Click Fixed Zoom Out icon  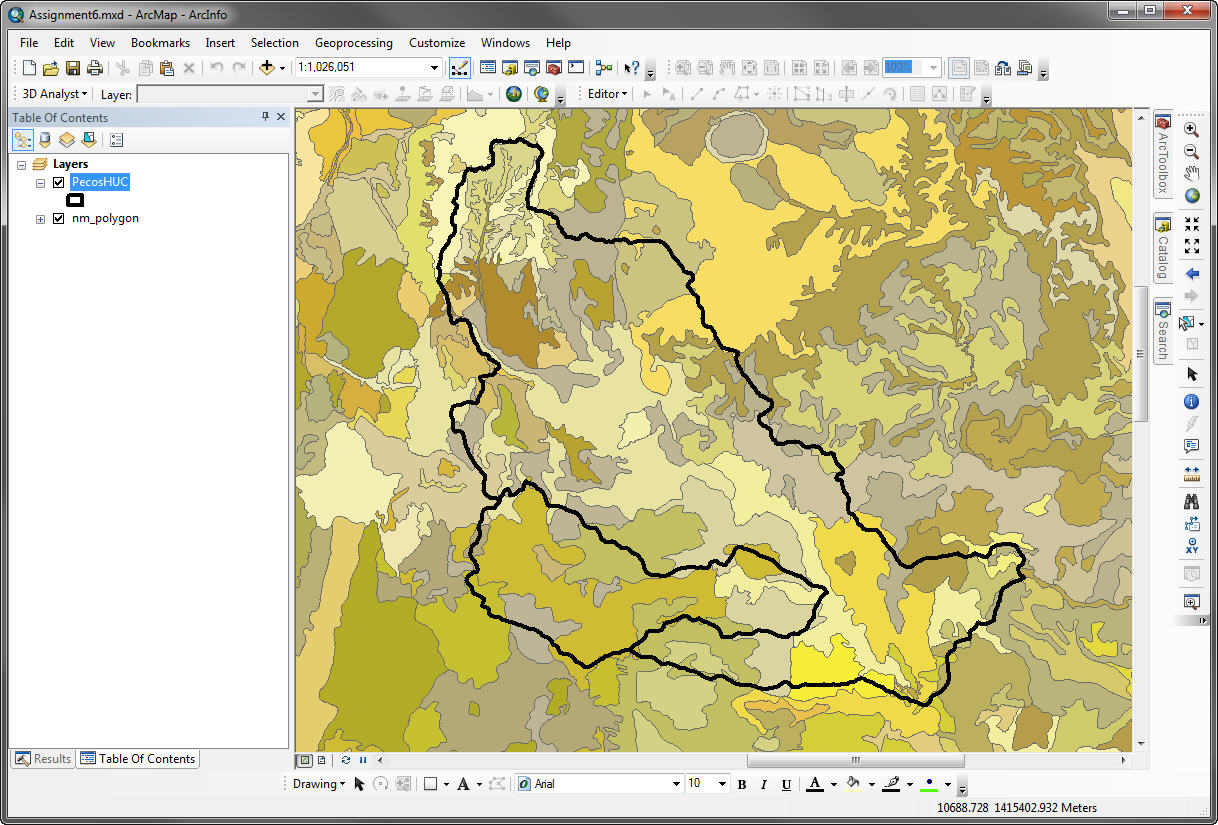coord(1191,245)
